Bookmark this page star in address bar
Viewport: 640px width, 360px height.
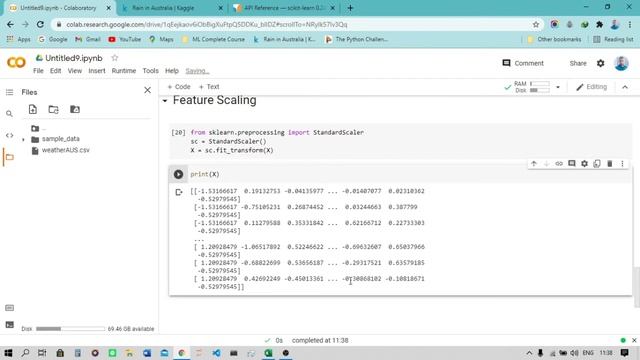pyautogui.click(x=536, y=24)
